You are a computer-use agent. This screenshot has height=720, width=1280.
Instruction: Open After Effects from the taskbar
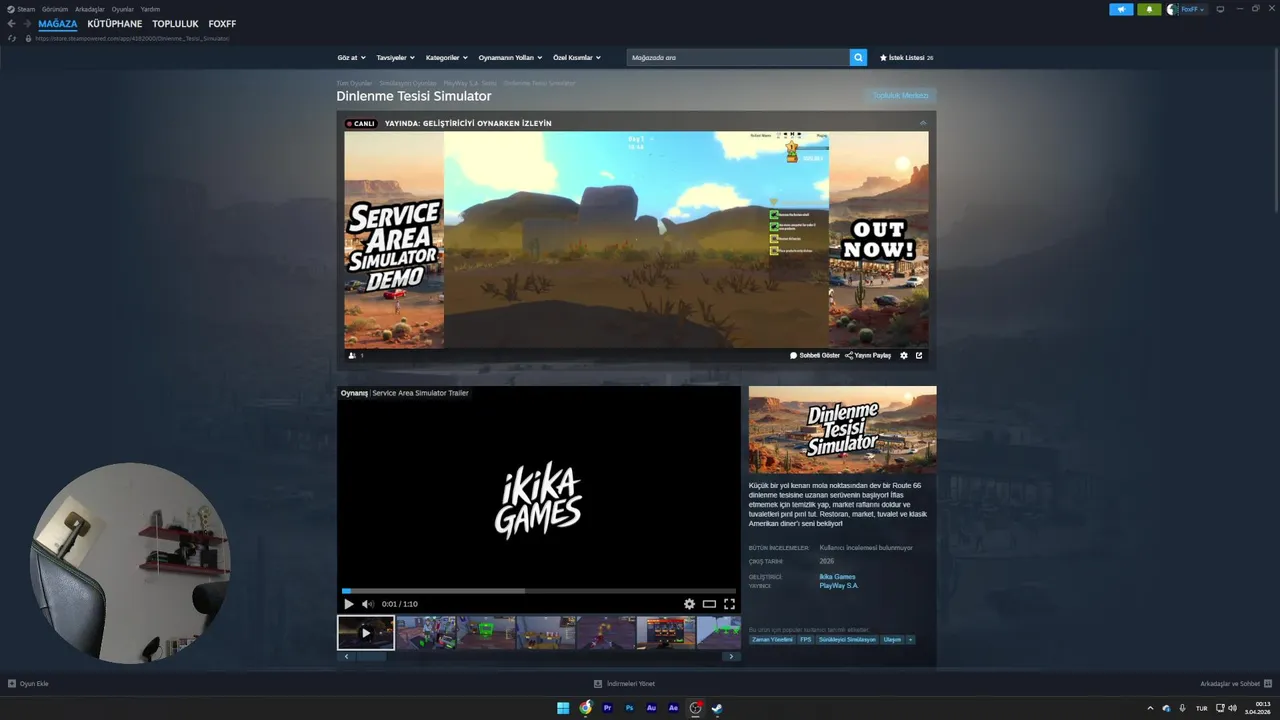[x=673, y=708]
